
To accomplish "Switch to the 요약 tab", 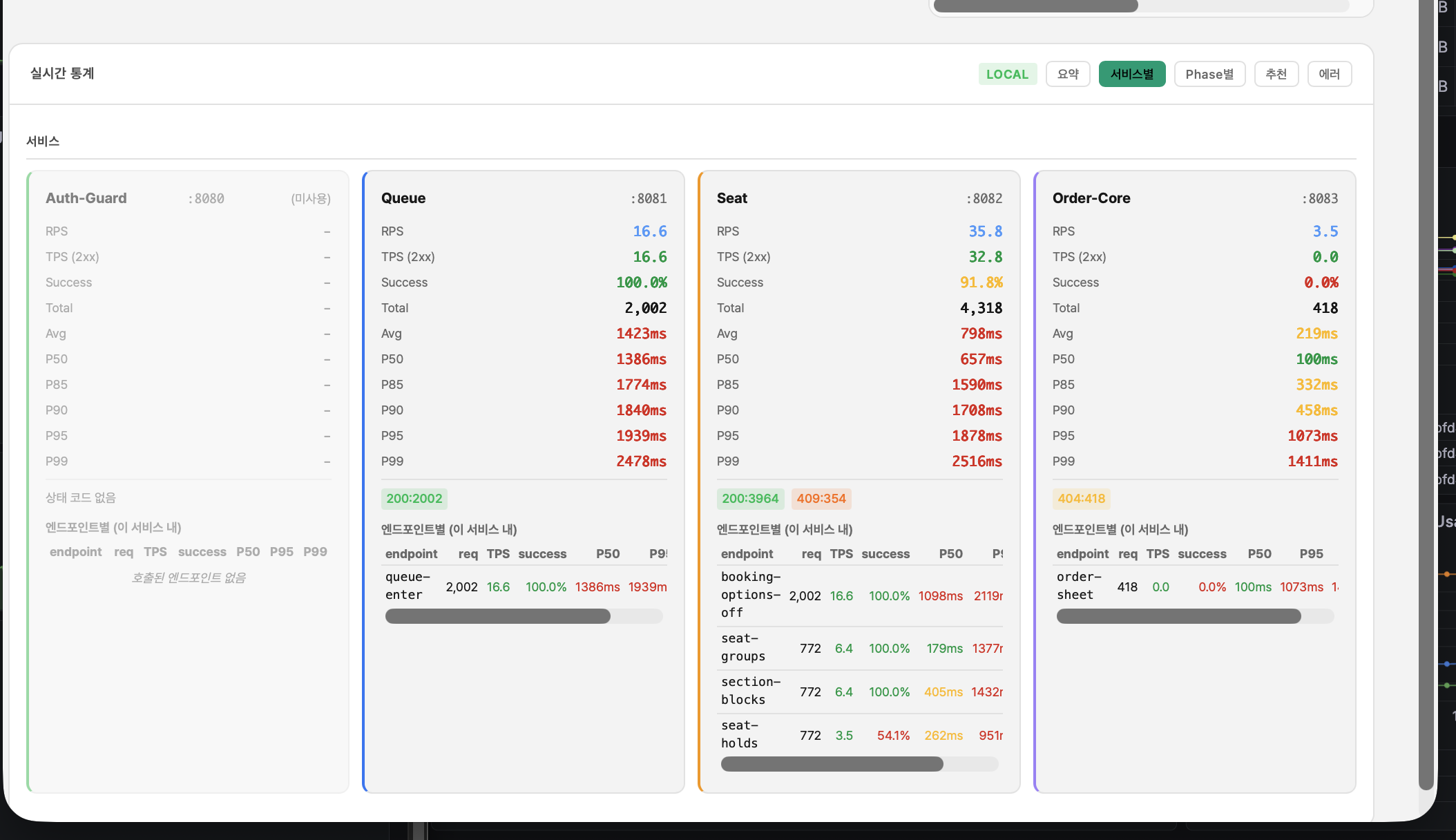I will coord(1068,74).
